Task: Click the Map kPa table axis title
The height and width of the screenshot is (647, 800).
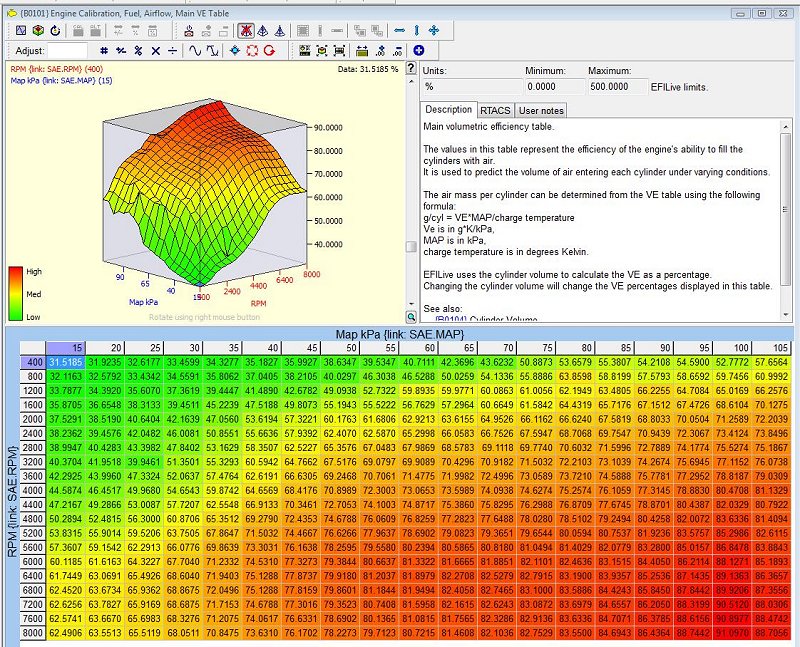Action: point(399,334)
